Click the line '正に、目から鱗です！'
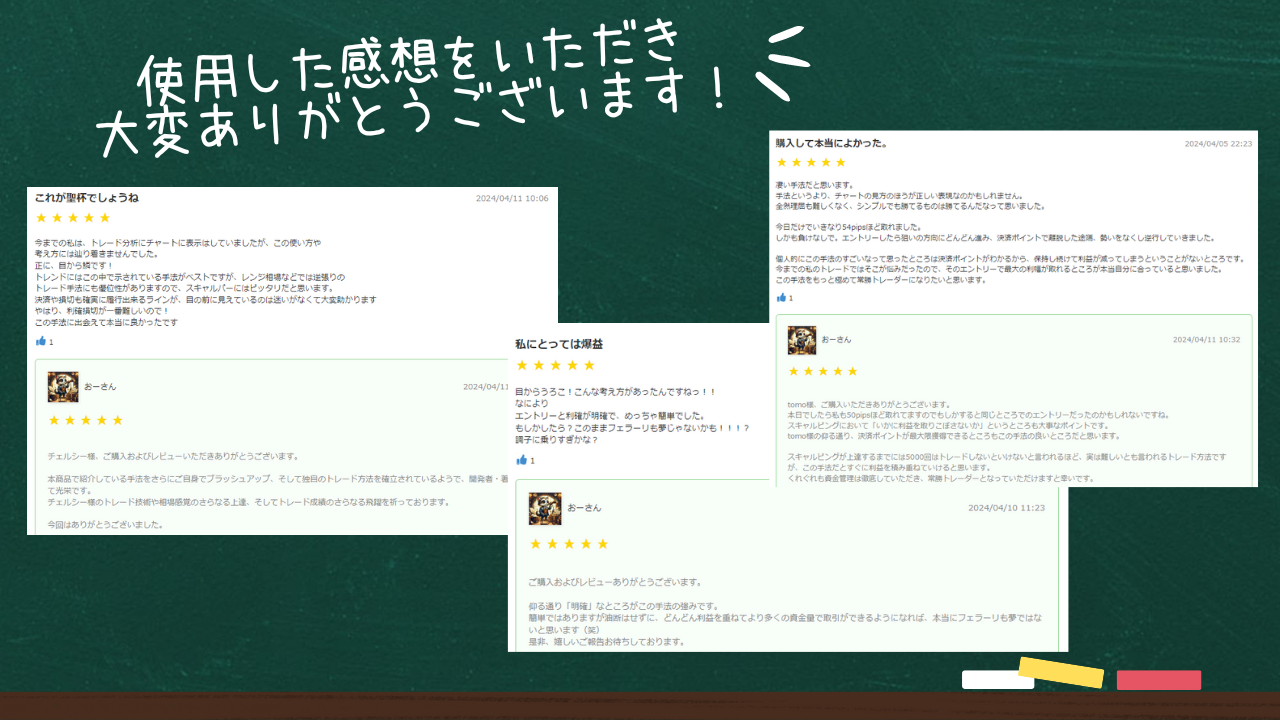This screenshot has height=720, width=1280. point(75,266)
